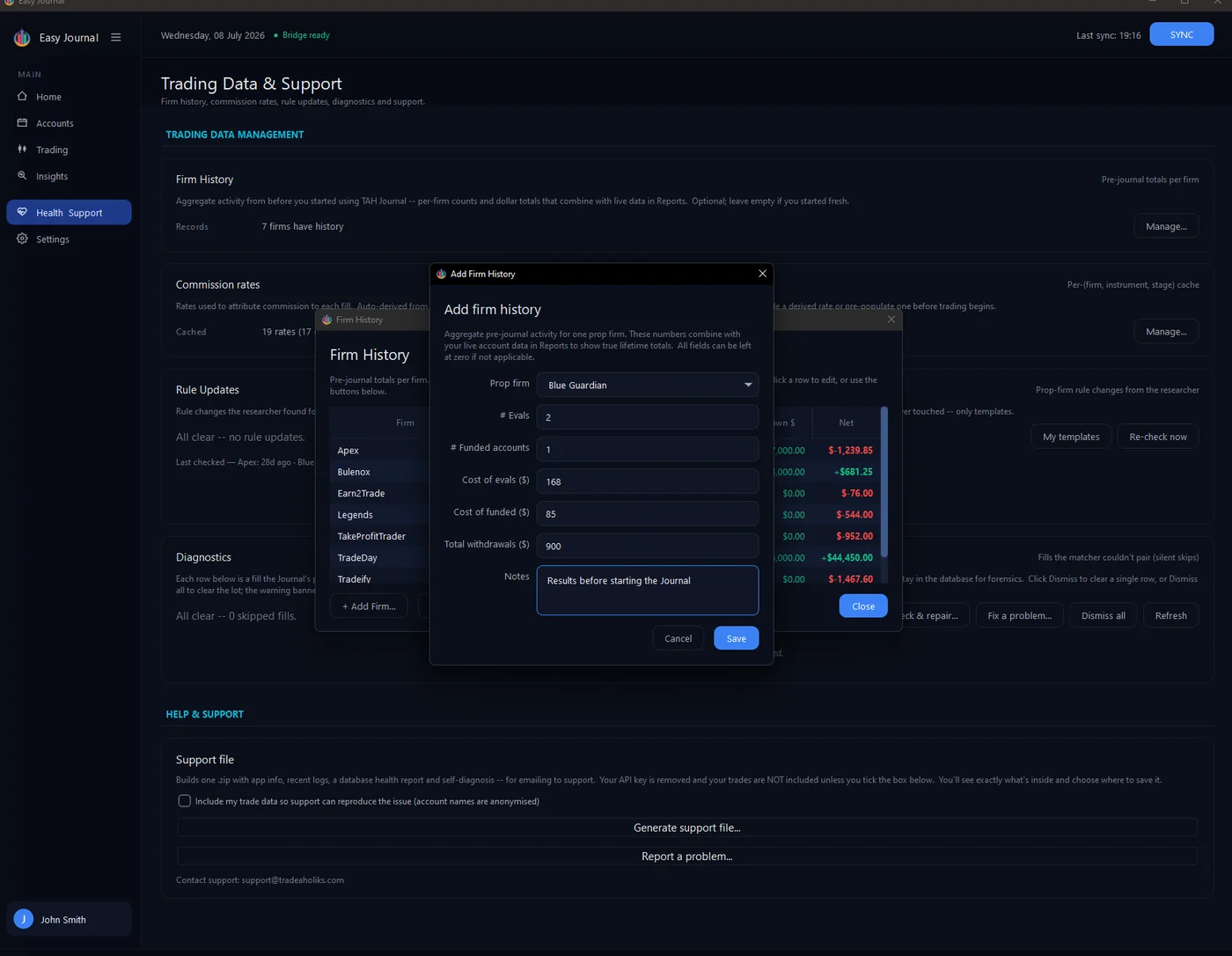Click Report a problem...
Screen dimensions: 1232x956
[687, 856]
